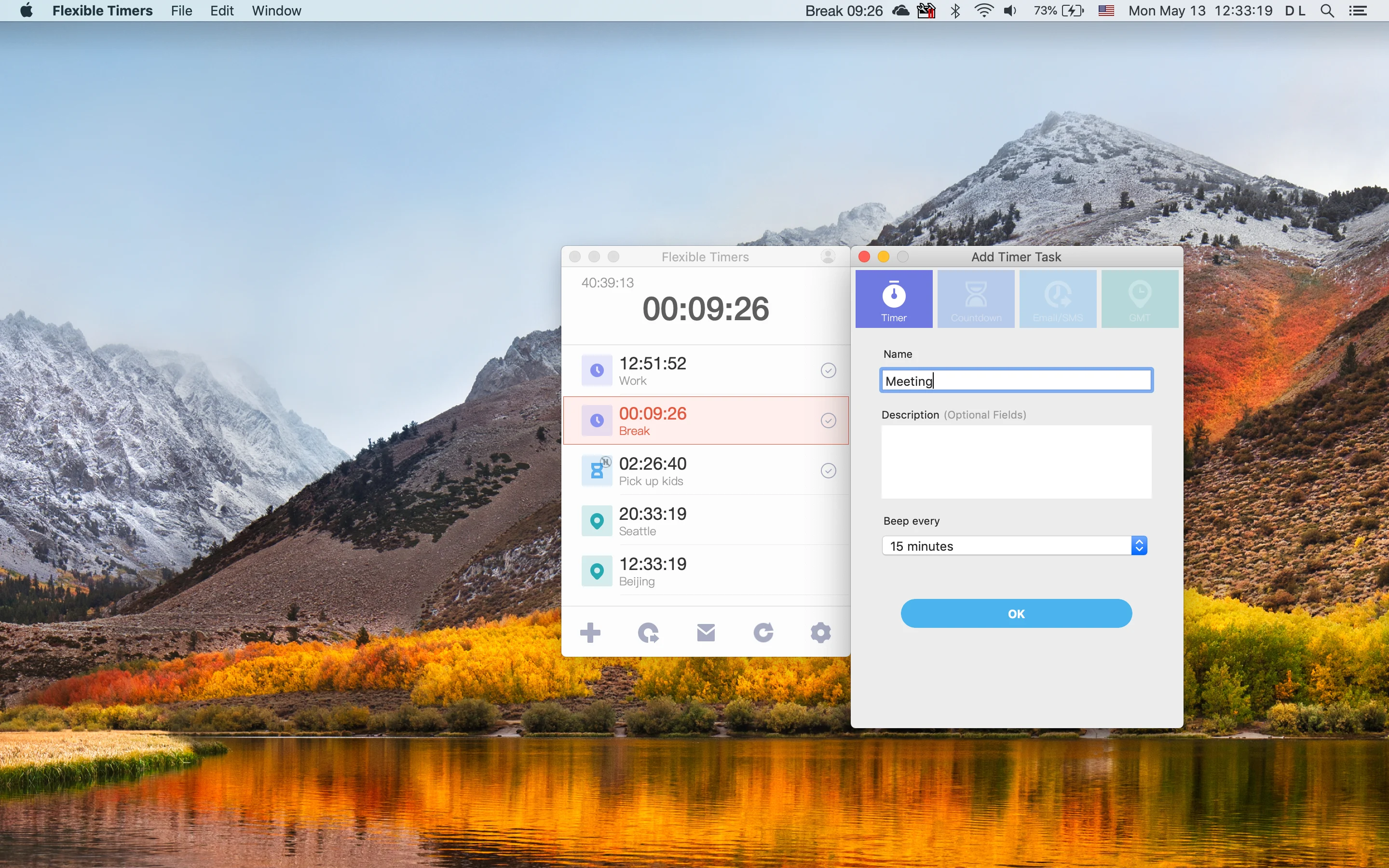
Task: Open the Flexible Timers app menu
Action: [x=102, y=11]
